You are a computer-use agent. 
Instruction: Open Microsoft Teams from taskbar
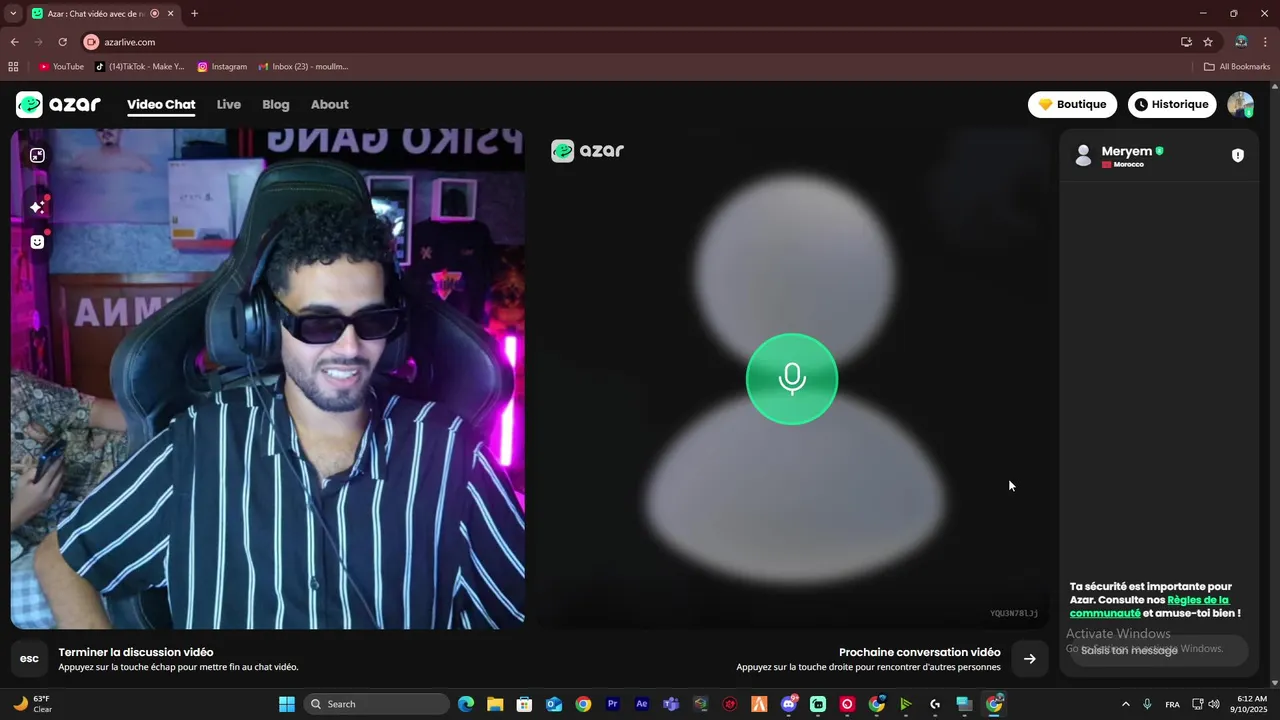[671, 704]
